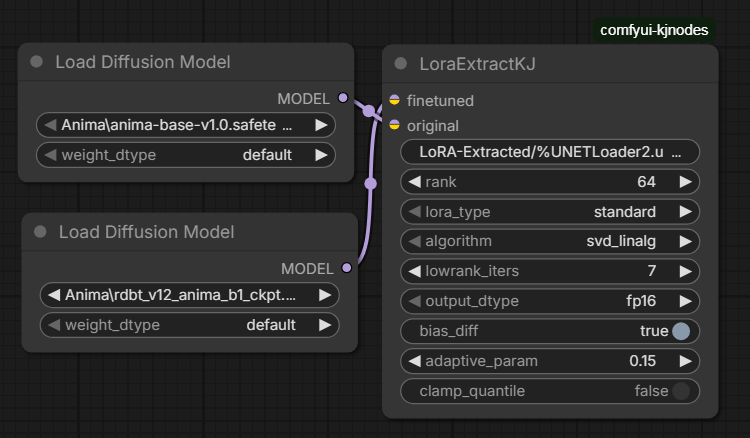Viewport: 750px width, 438px height.
Task: Click the lowrank_iters value 7
Action: pyautogui.click(x=651, y=271)
